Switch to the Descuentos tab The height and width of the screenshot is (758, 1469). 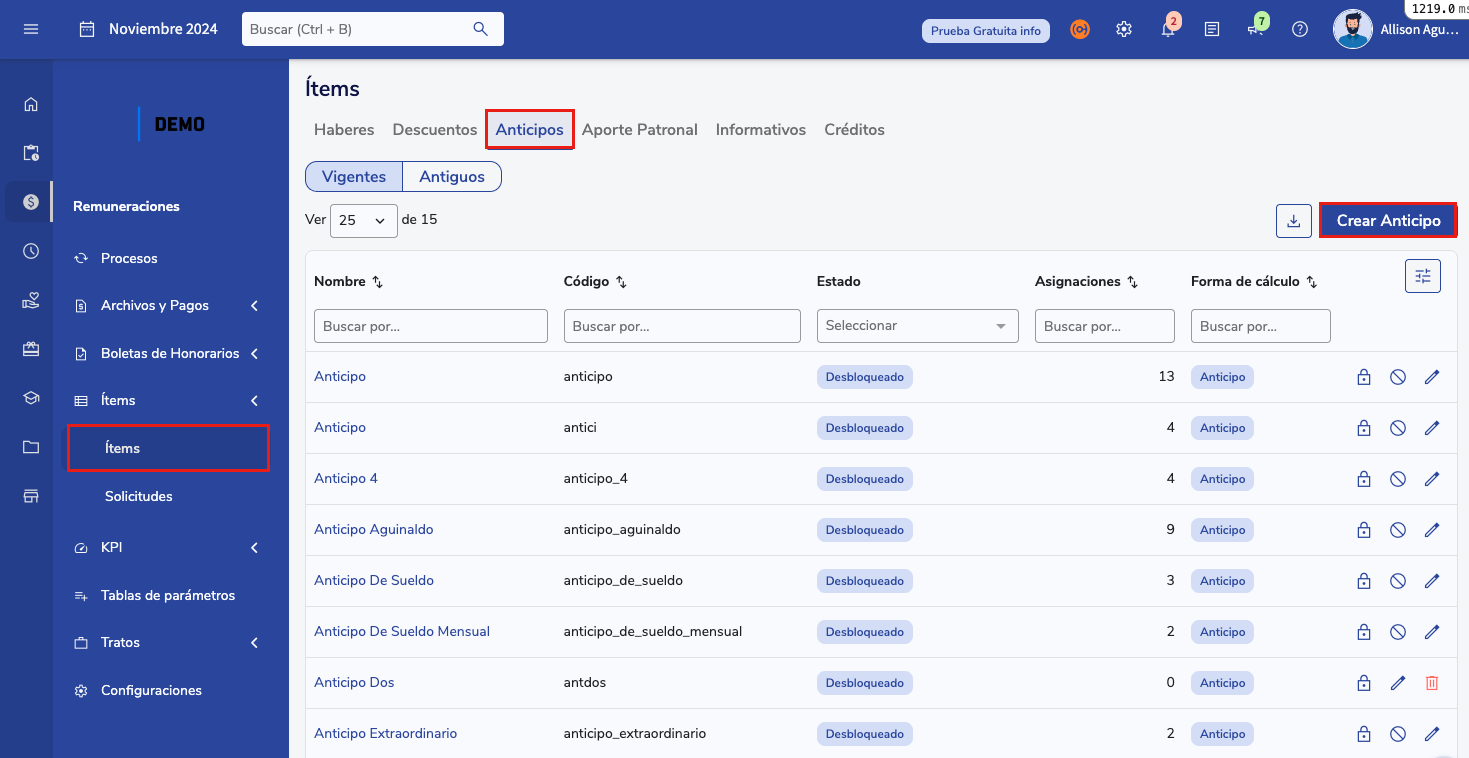(x=435, y=130)
